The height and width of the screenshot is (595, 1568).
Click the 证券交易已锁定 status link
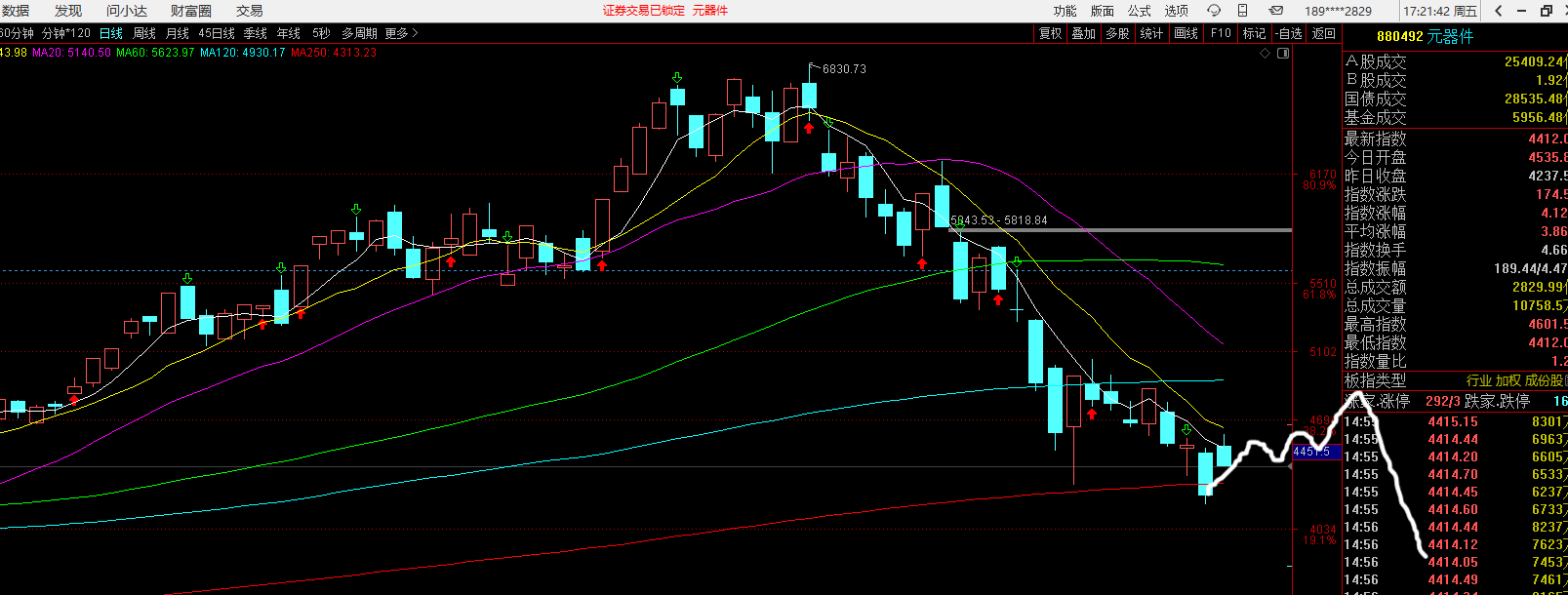tap(644, 11)
